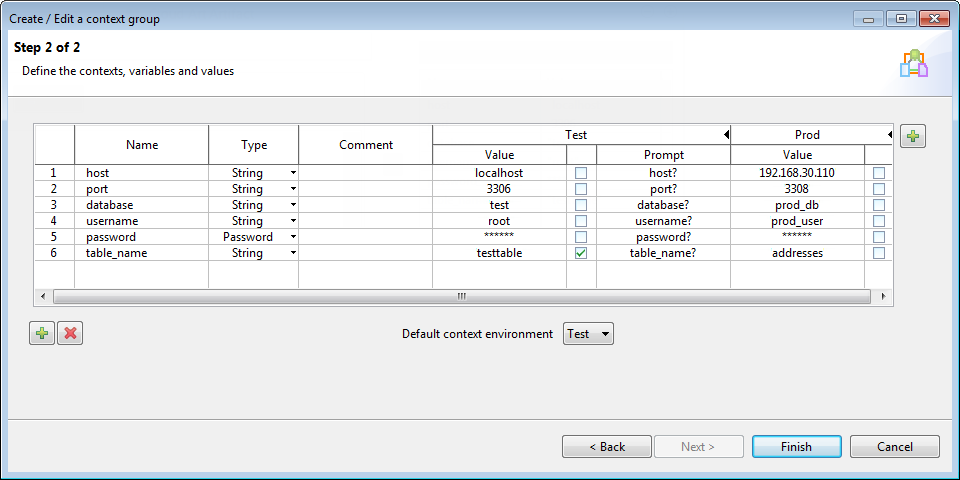Edit Prod value 3308
Screen dimensions: 960x480
click(x=797, y=189)
